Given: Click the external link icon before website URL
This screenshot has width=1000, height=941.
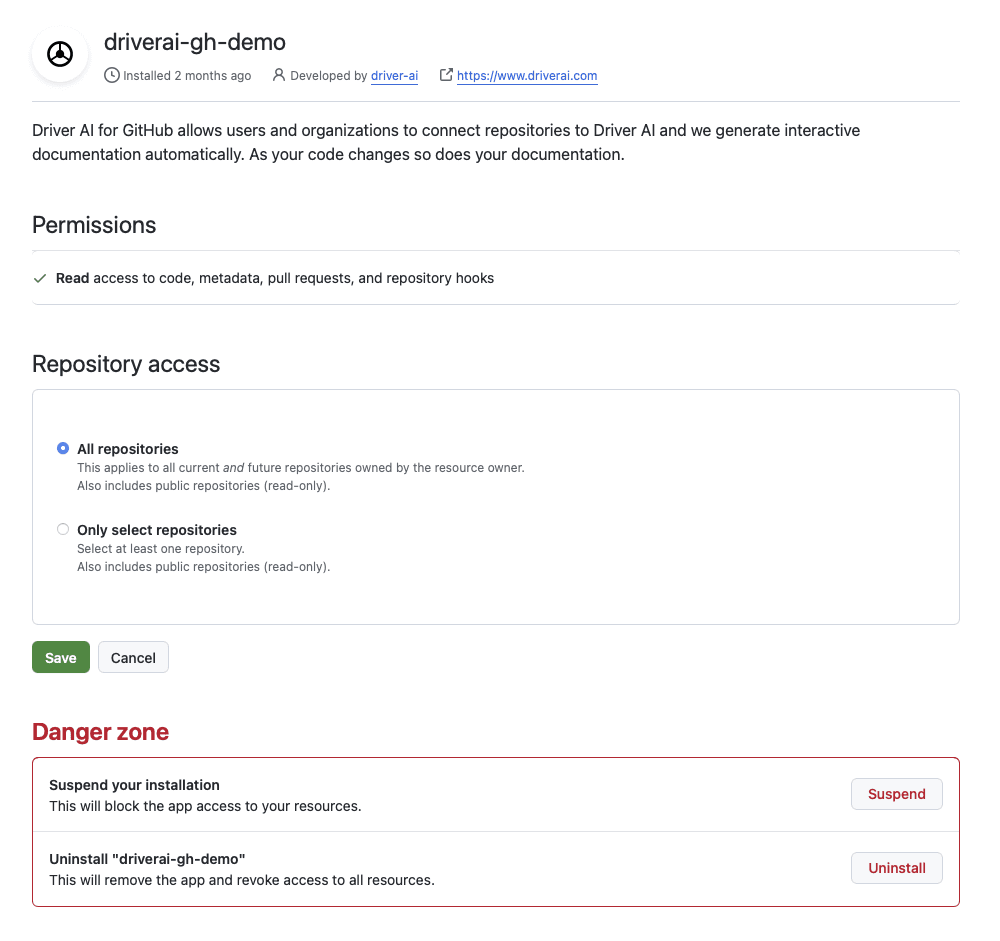Looking at the screenshot, I should (x=446, y=75).
